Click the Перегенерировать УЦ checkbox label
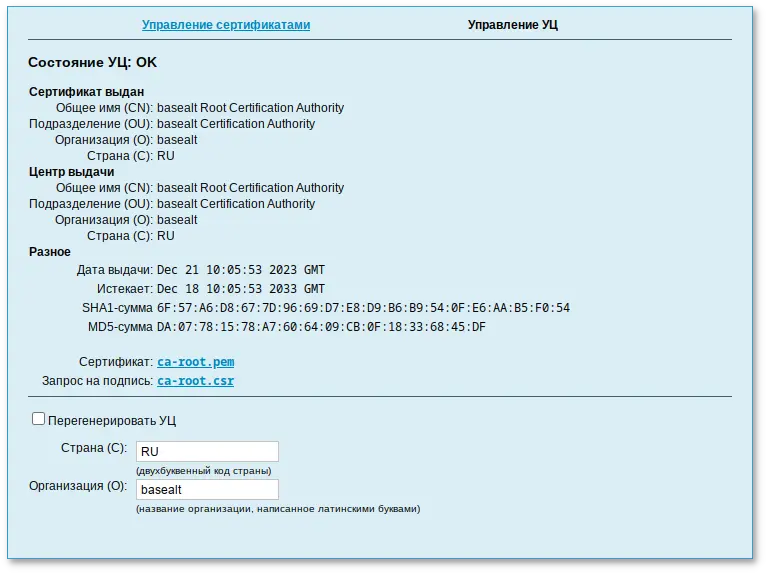Viewport: 766px width, 573px height. click(111, 421)
